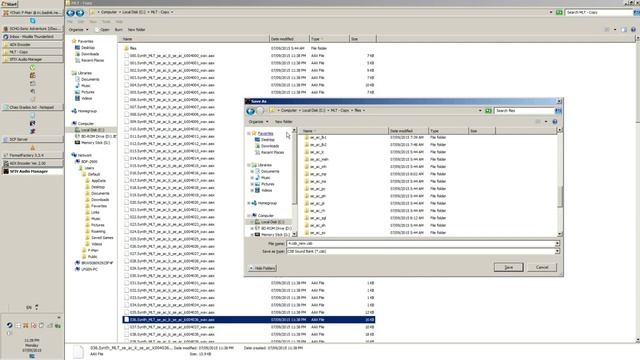Click the Search box in Save As

(524, 111)
